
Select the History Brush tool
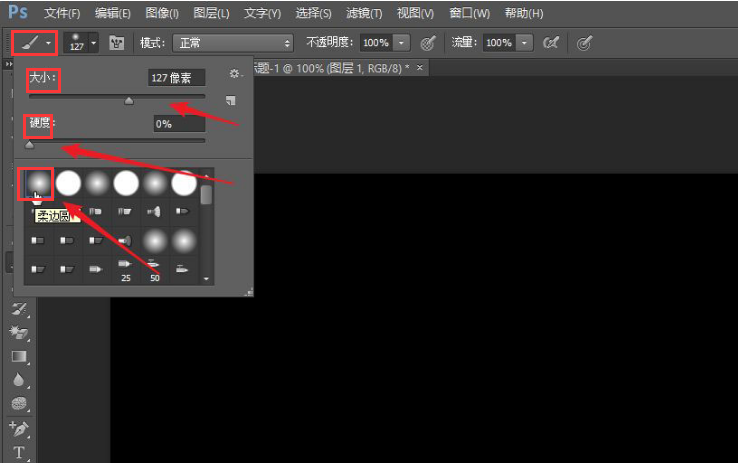[19, 309]
